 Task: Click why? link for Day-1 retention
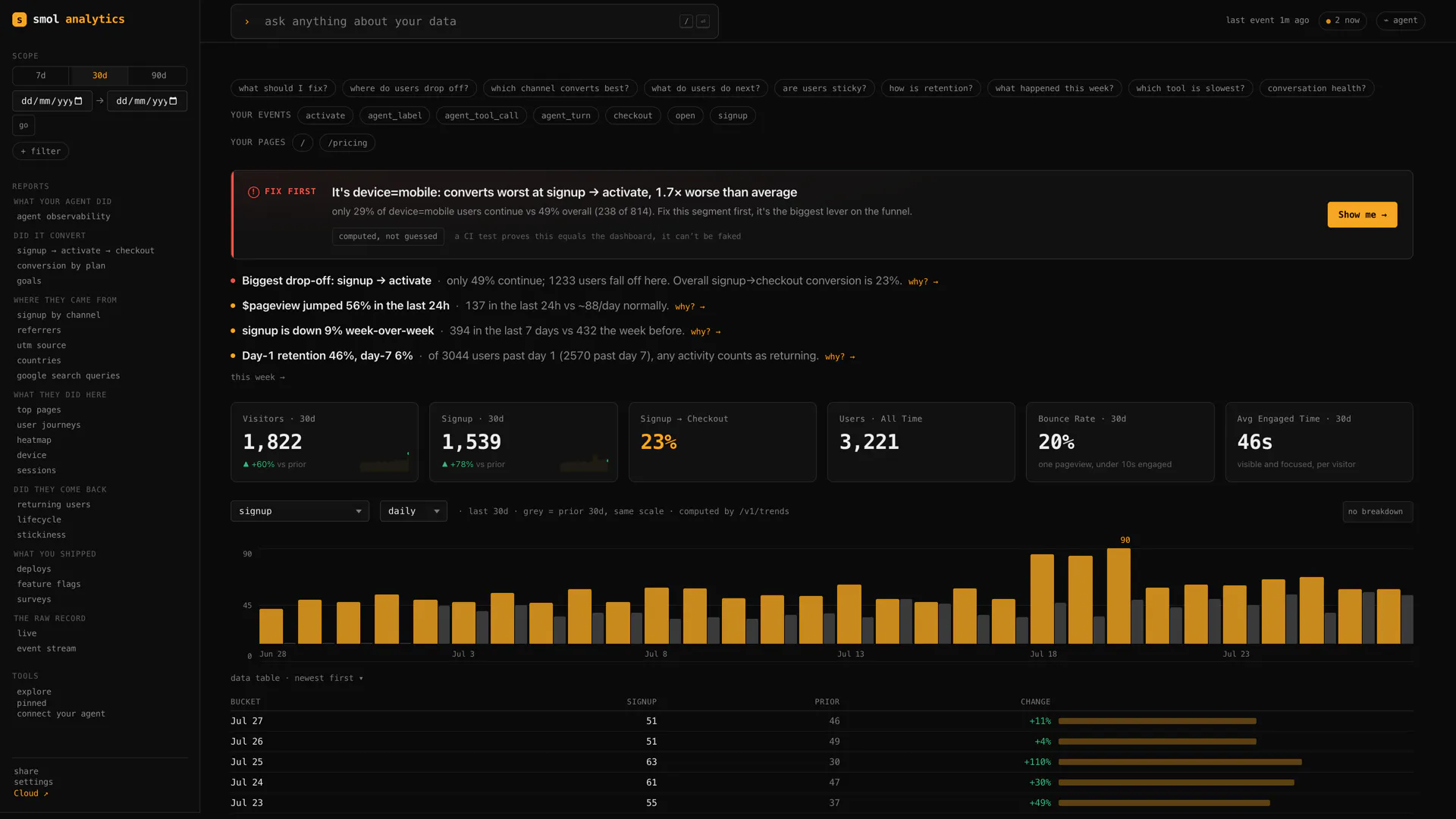[x=839, y=357]
